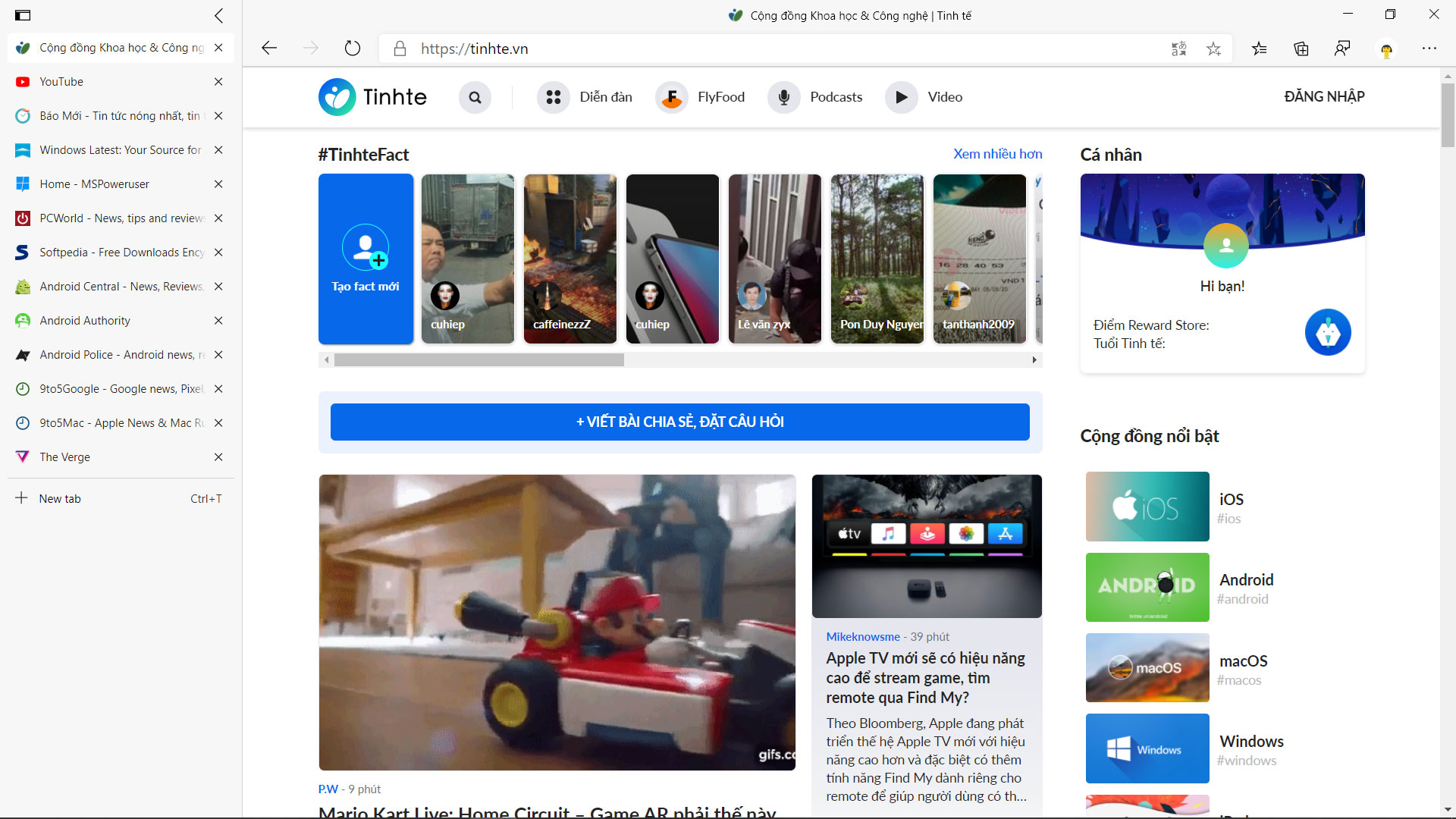Click the Tạo fact mới card
The height and width of the screenshot is (819, 1456).
tap(366, 259)
